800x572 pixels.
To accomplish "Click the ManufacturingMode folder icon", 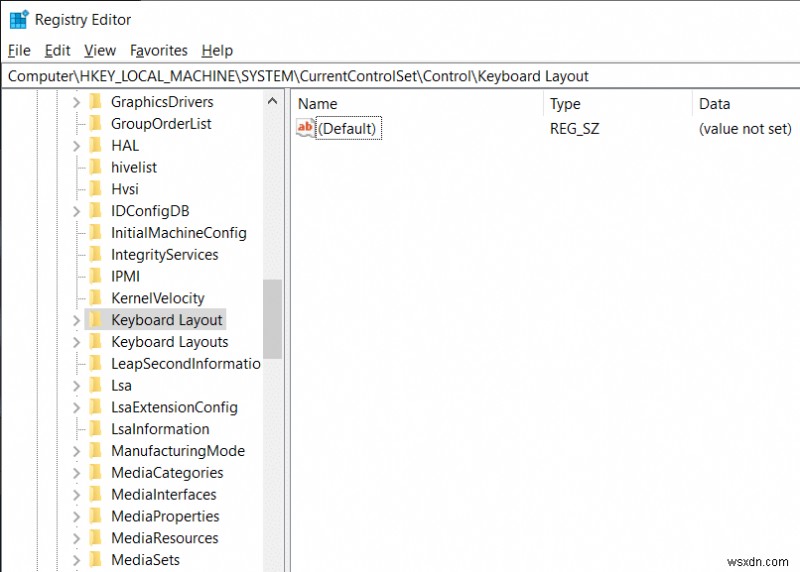I will (95, 451).
